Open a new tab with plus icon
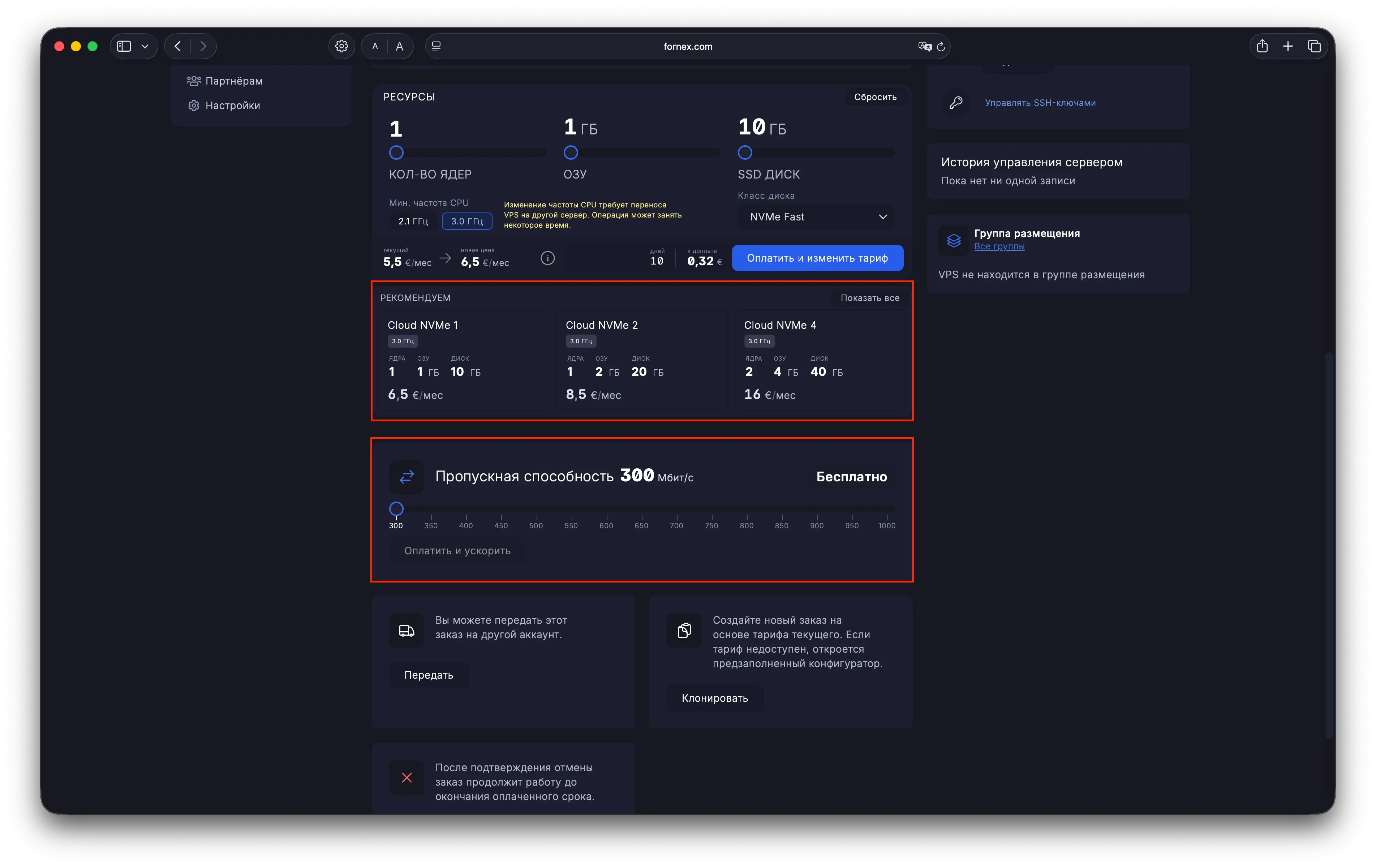This screenshot has width=1376, height=868. click(x=1288, y=46)
